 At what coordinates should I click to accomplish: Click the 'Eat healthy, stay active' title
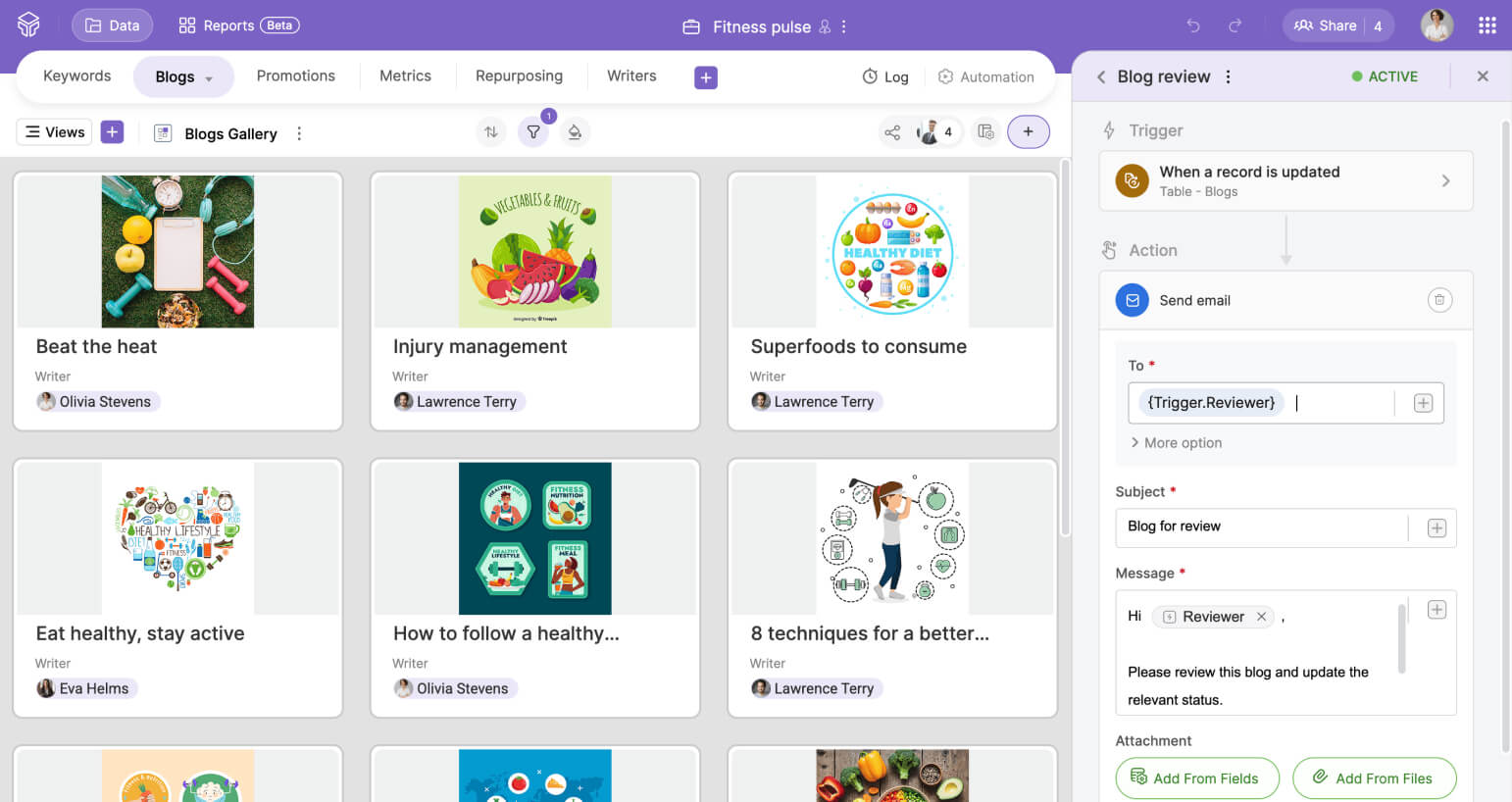pos(140,633)
